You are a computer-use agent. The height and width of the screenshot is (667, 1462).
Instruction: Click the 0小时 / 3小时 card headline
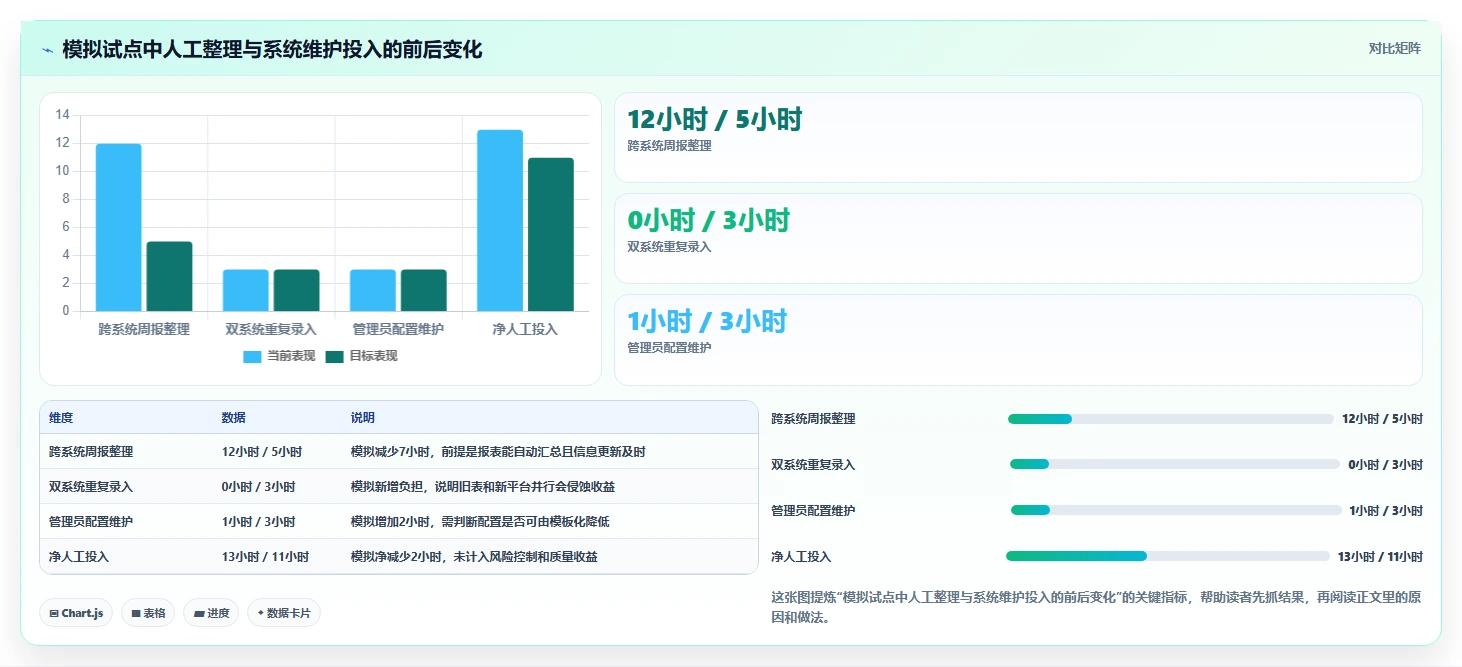coord(708,221)
